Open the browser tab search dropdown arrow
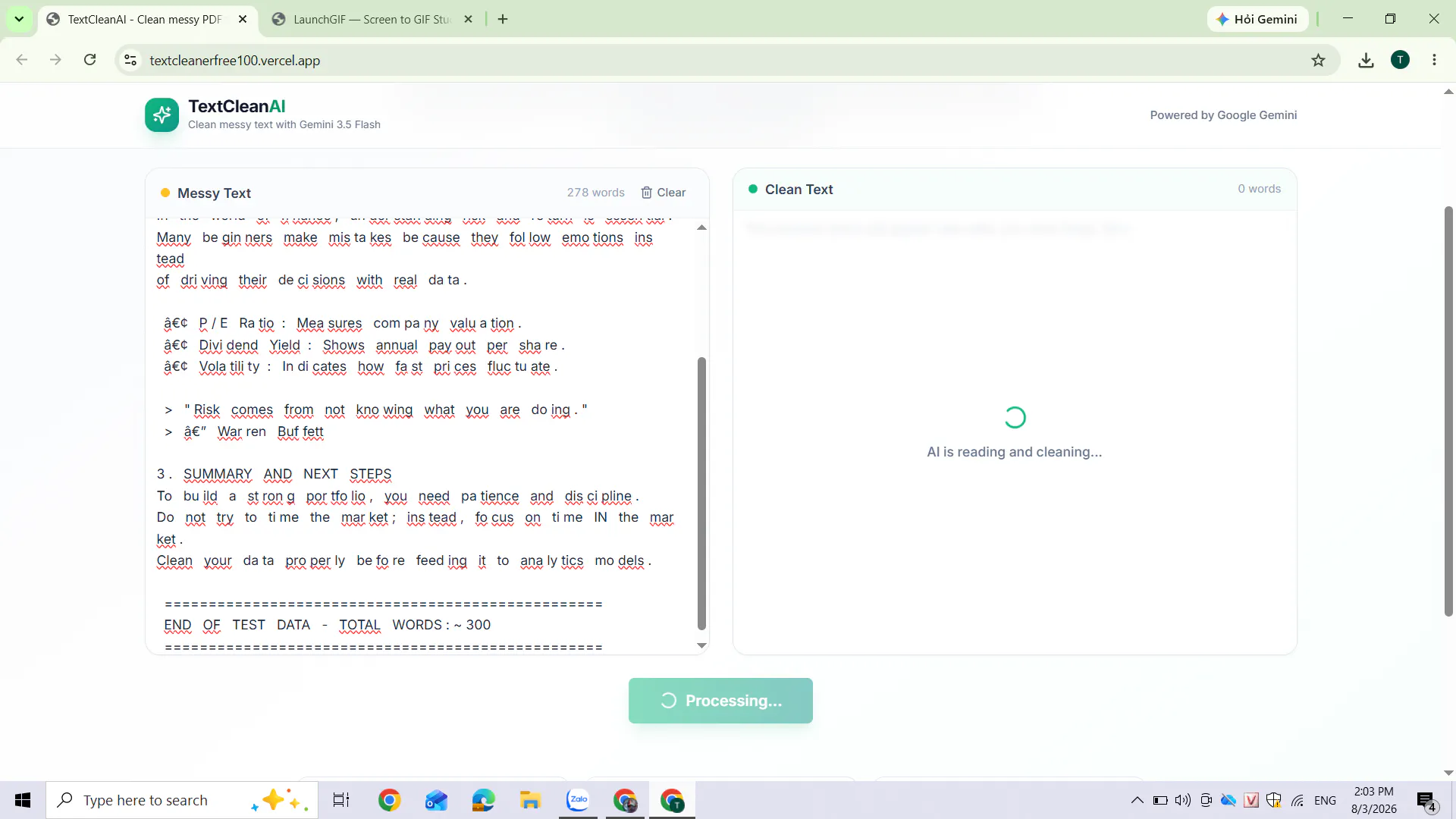This screenshot has width=1456, height=819. point(19,19)
